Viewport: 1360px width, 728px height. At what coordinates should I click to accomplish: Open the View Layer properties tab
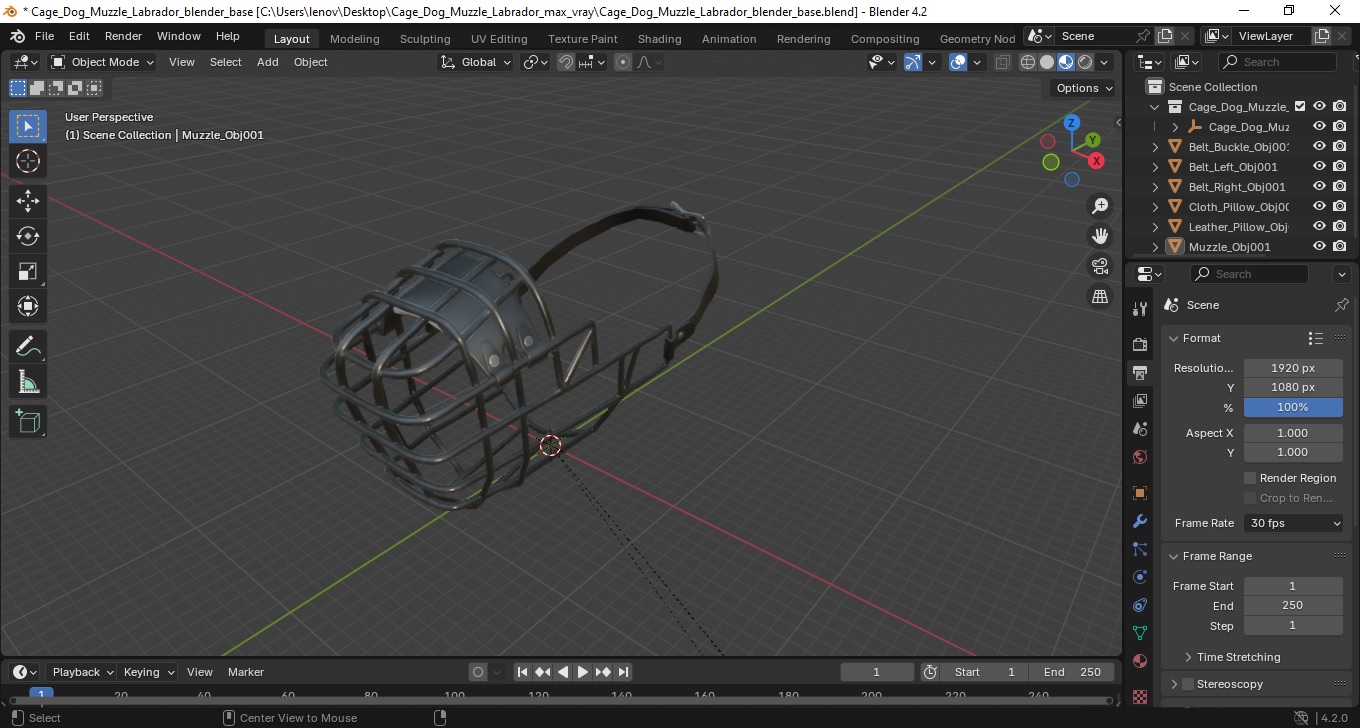(1140, 400)
